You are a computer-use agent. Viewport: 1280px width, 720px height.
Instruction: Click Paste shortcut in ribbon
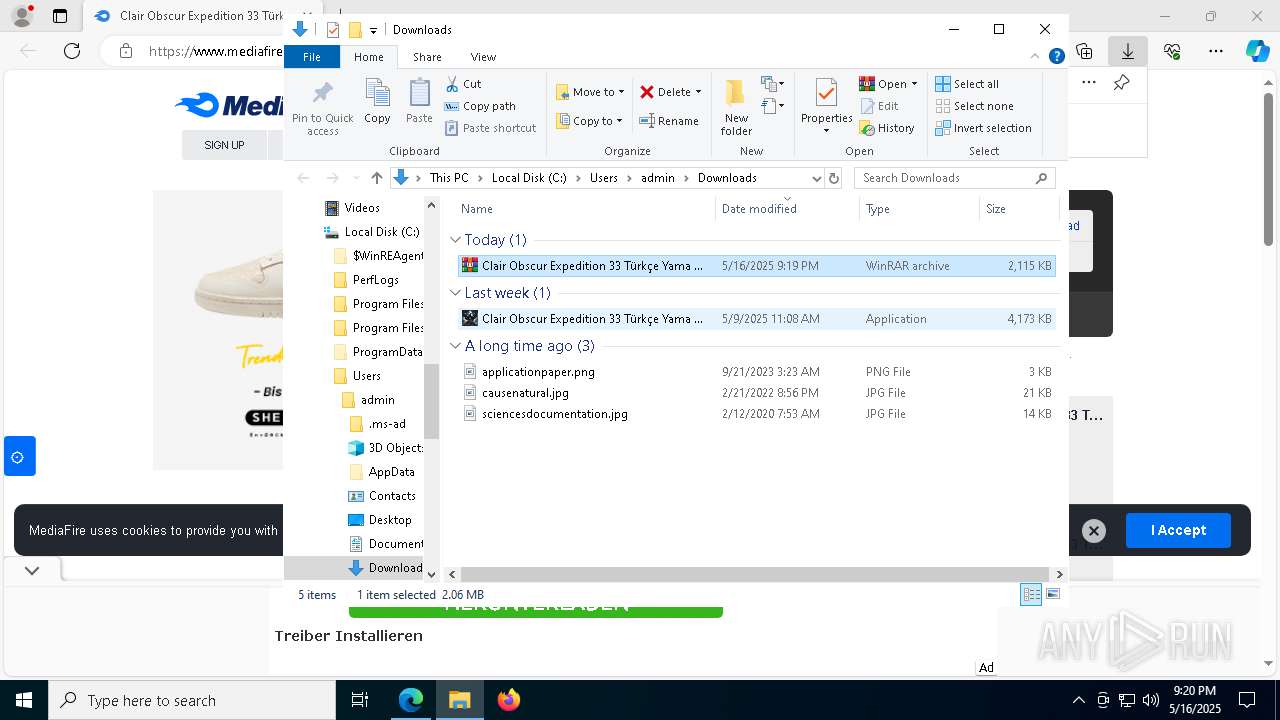click(x=490, y=128)
